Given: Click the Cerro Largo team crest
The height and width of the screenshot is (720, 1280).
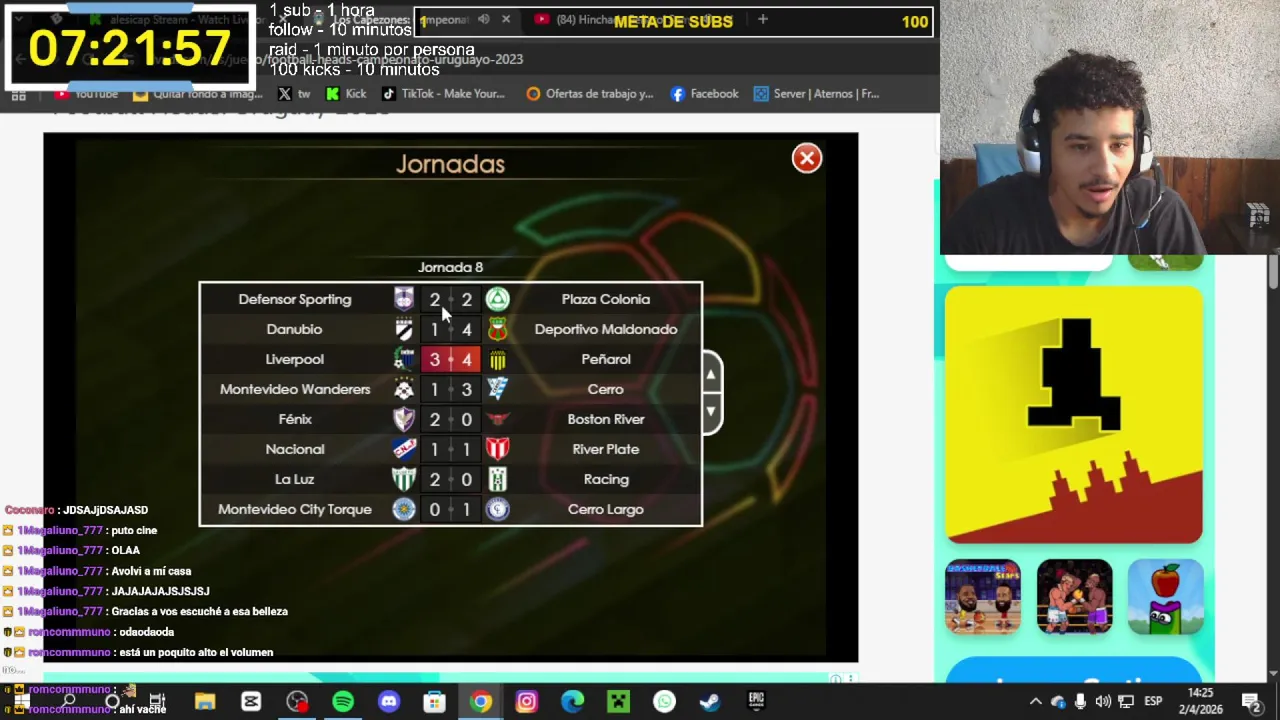Looking at the screenshot, I should point(497,509).
